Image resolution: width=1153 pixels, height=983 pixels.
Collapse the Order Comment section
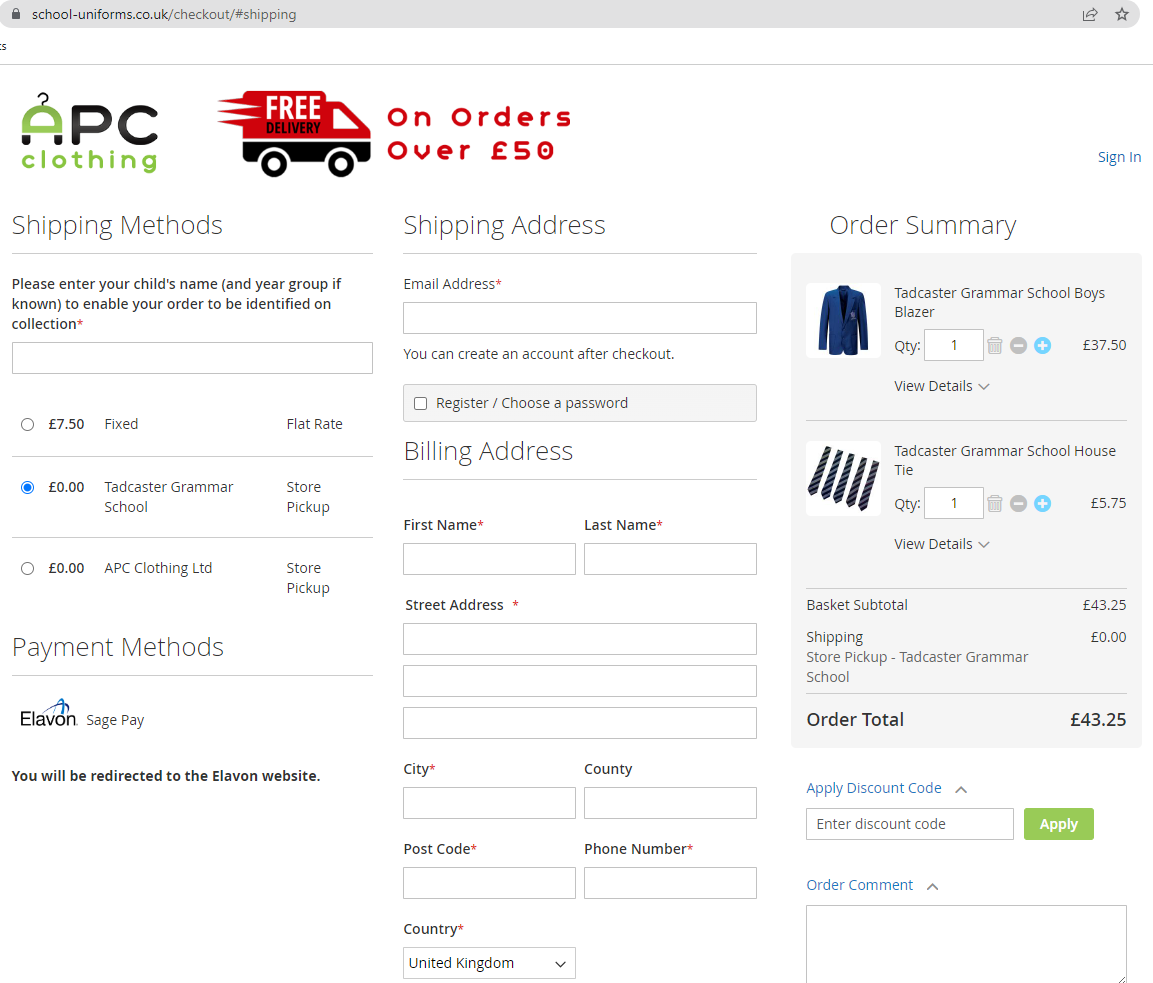tap(873, 885)
